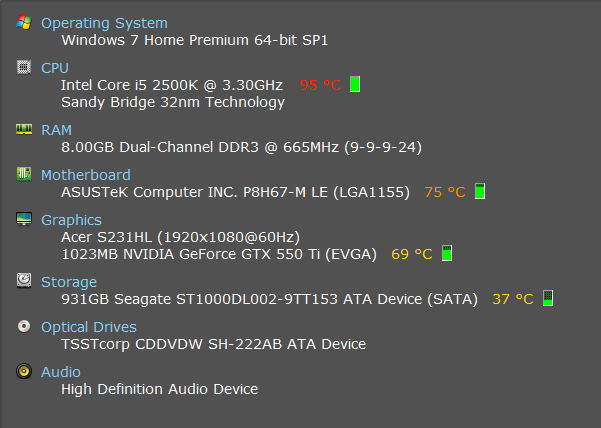Click the green CPU temperature indicator
This screenshot has height=428, width=601.
point(355,85)
